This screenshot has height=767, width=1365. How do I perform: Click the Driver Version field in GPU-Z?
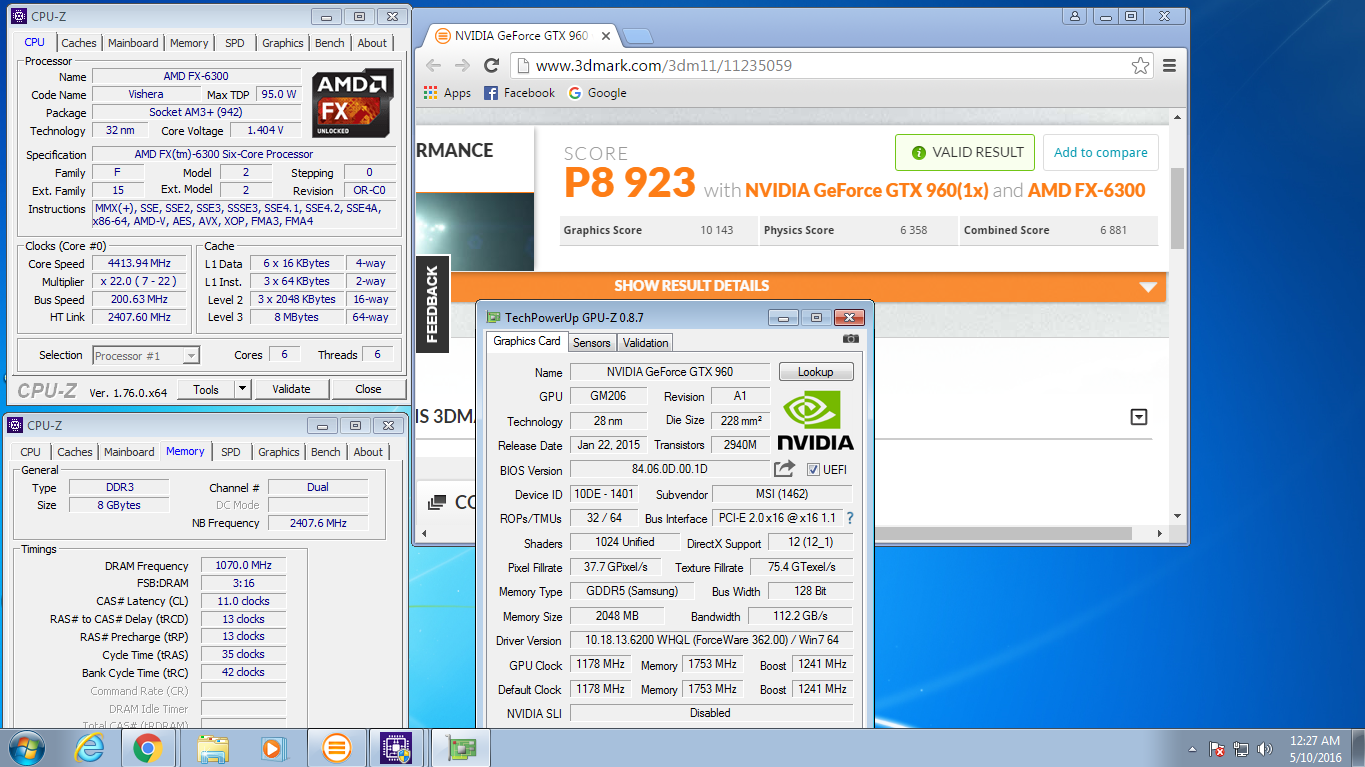click(711, 640)
